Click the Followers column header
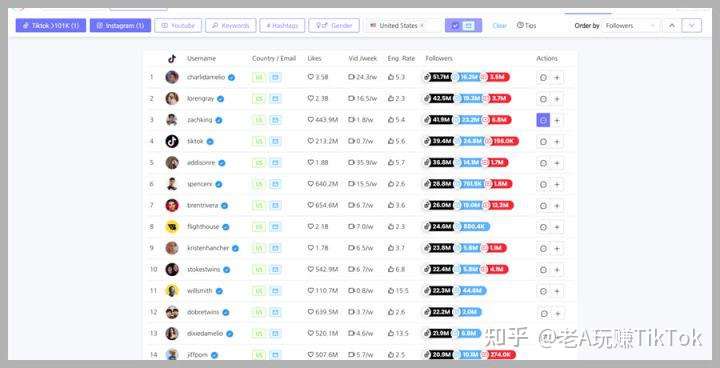This screenshot has width=720, height=368. pyautogui.click(x=439, y=59)
